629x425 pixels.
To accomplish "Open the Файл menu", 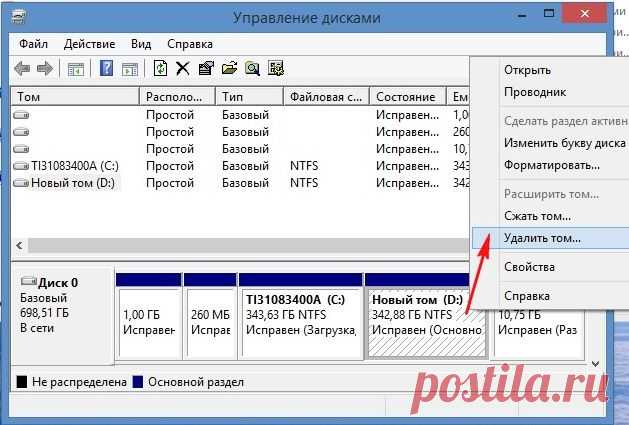I will click(33, 44).
